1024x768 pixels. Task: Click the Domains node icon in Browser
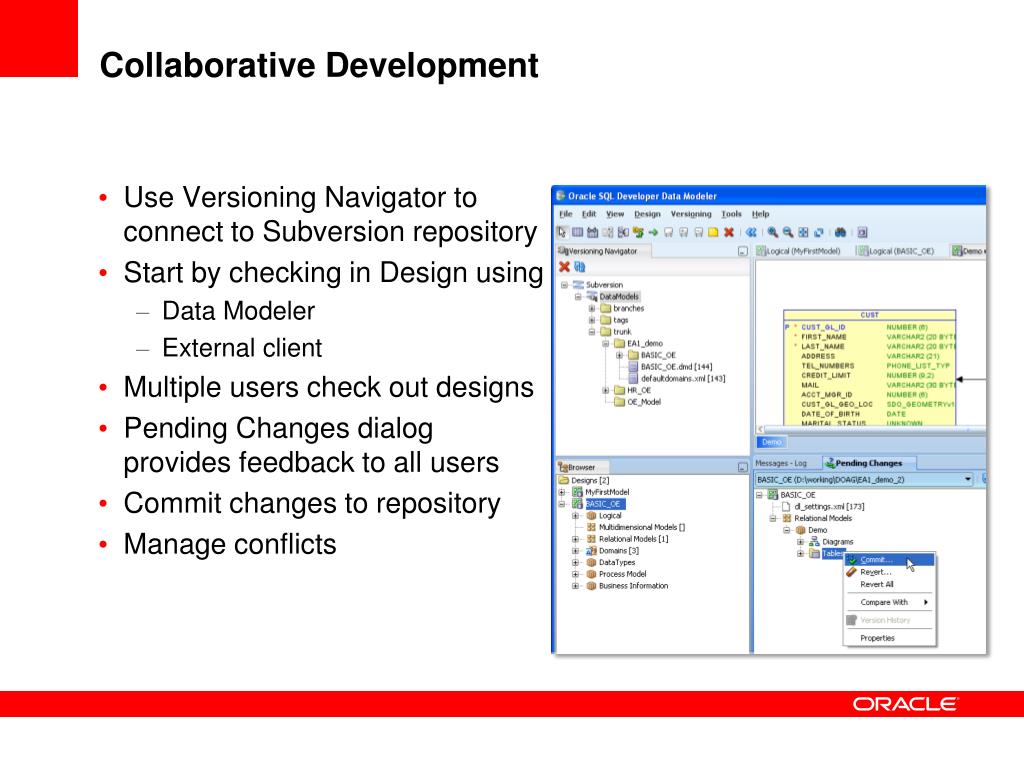(591, 551)
